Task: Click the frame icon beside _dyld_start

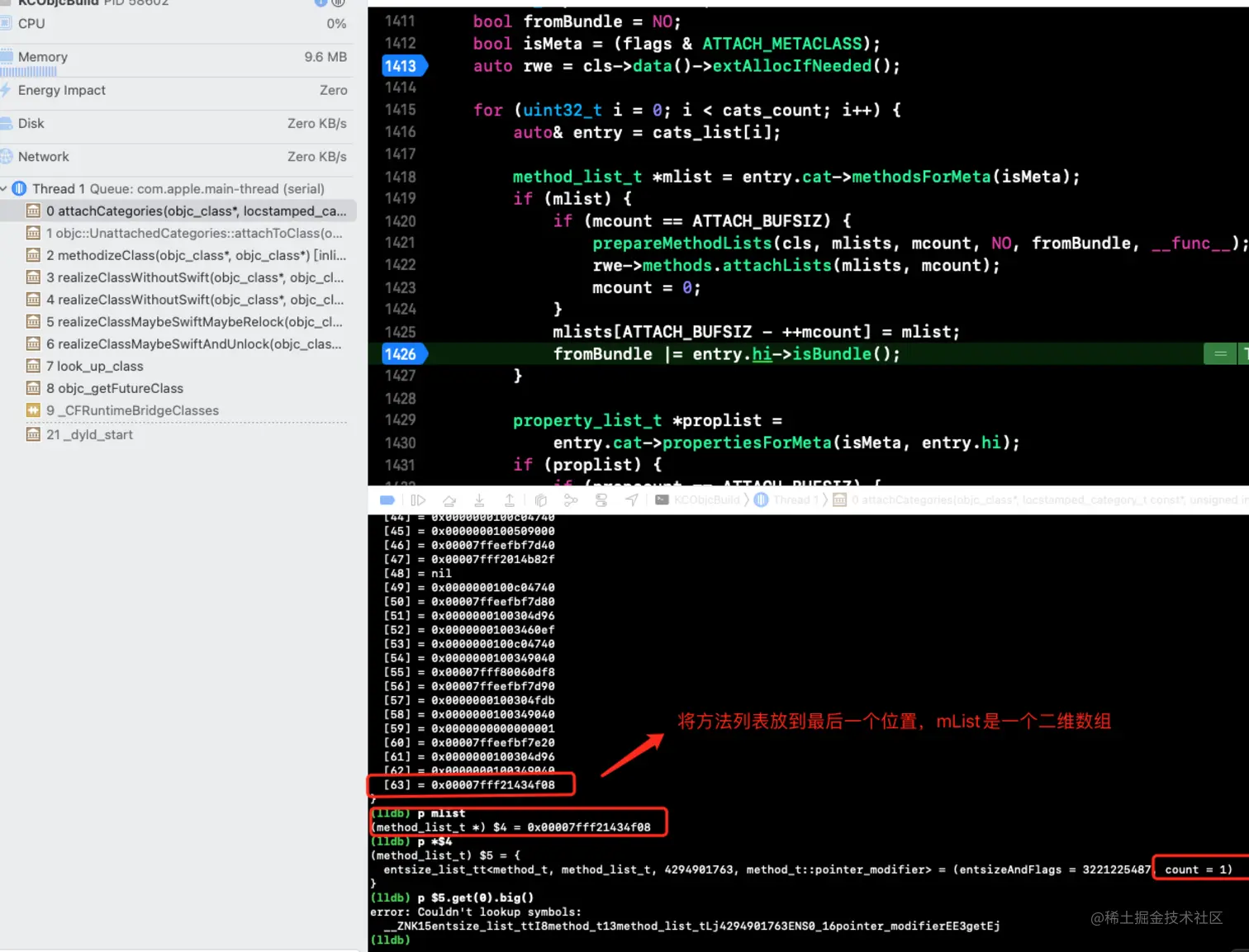Action: pyautogui.click(x=33, y=434)
